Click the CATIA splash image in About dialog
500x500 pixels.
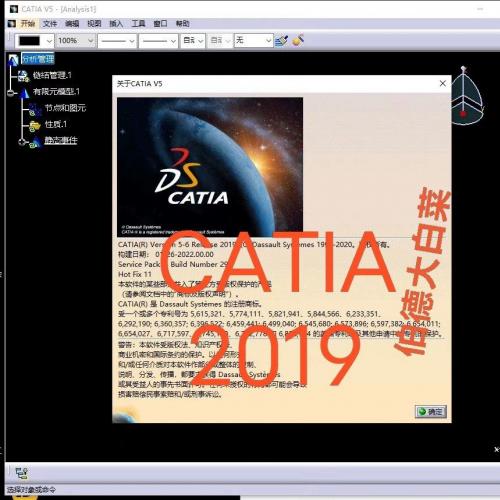[x=210, y=167]
